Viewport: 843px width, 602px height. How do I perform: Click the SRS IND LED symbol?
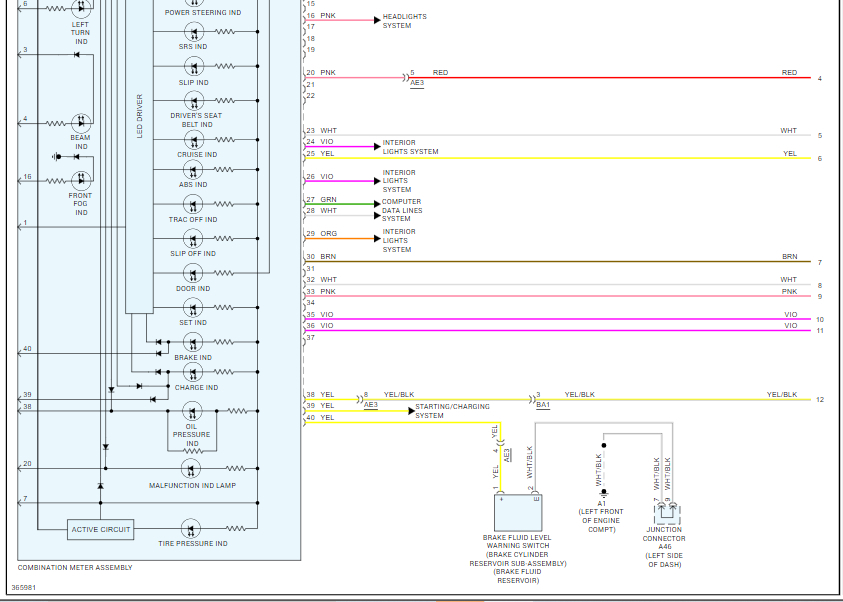point(193,32)
